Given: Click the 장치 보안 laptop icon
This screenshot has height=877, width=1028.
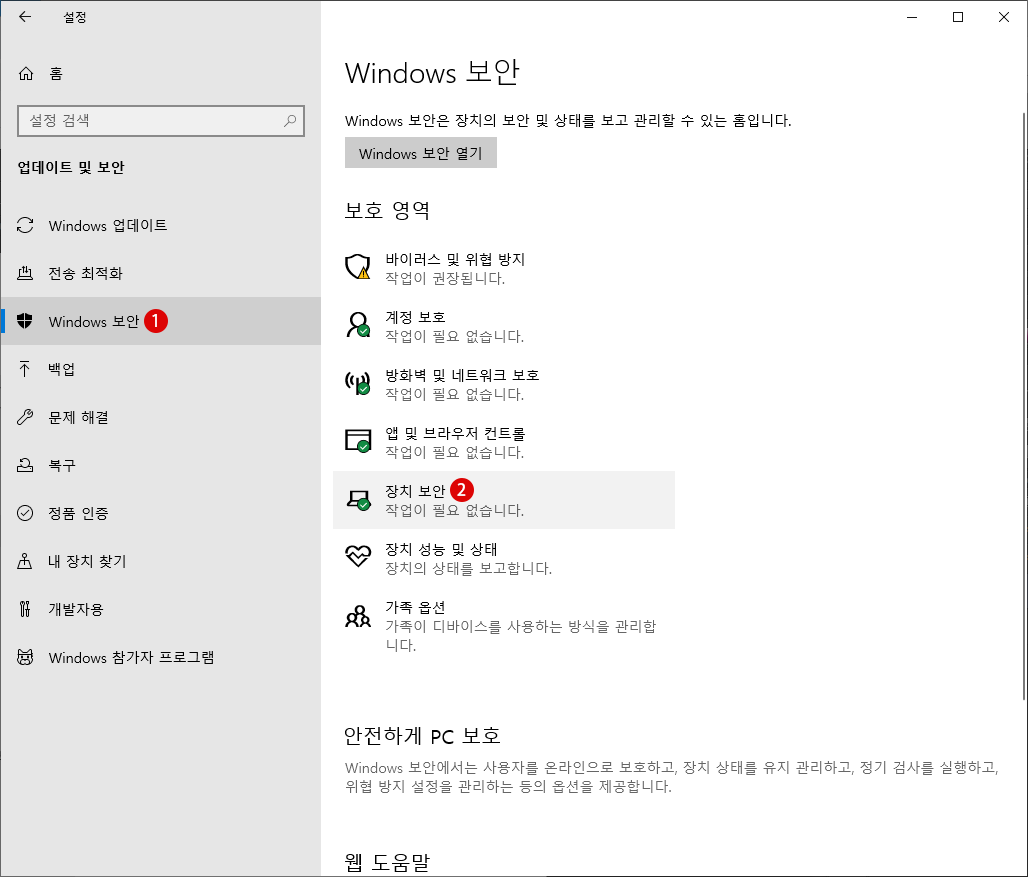Looking at the screenshot, I should pyautogui.click(x=358, y=500).
